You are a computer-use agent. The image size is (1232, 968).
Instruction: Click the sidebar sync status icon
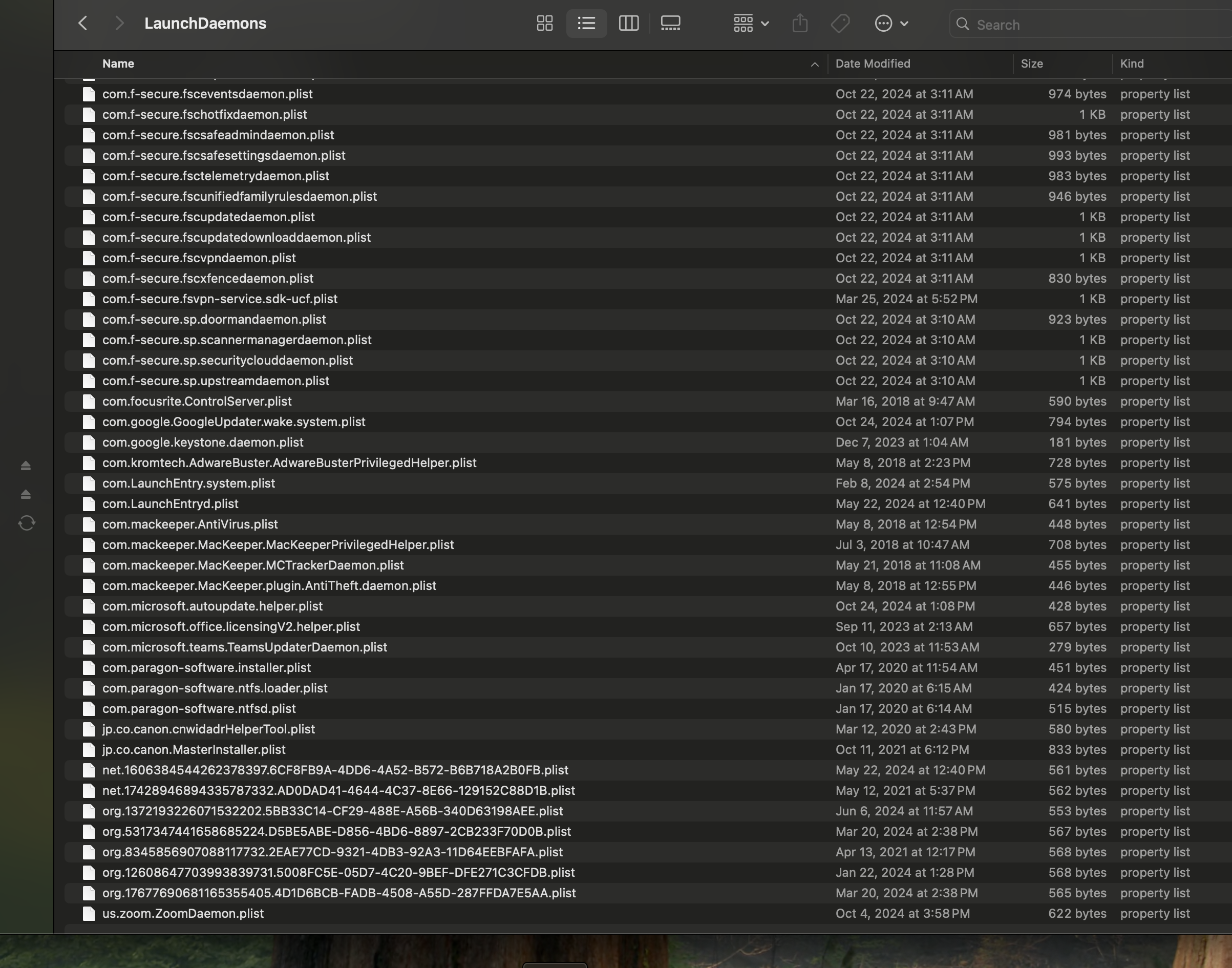click(x=27, y=522)
